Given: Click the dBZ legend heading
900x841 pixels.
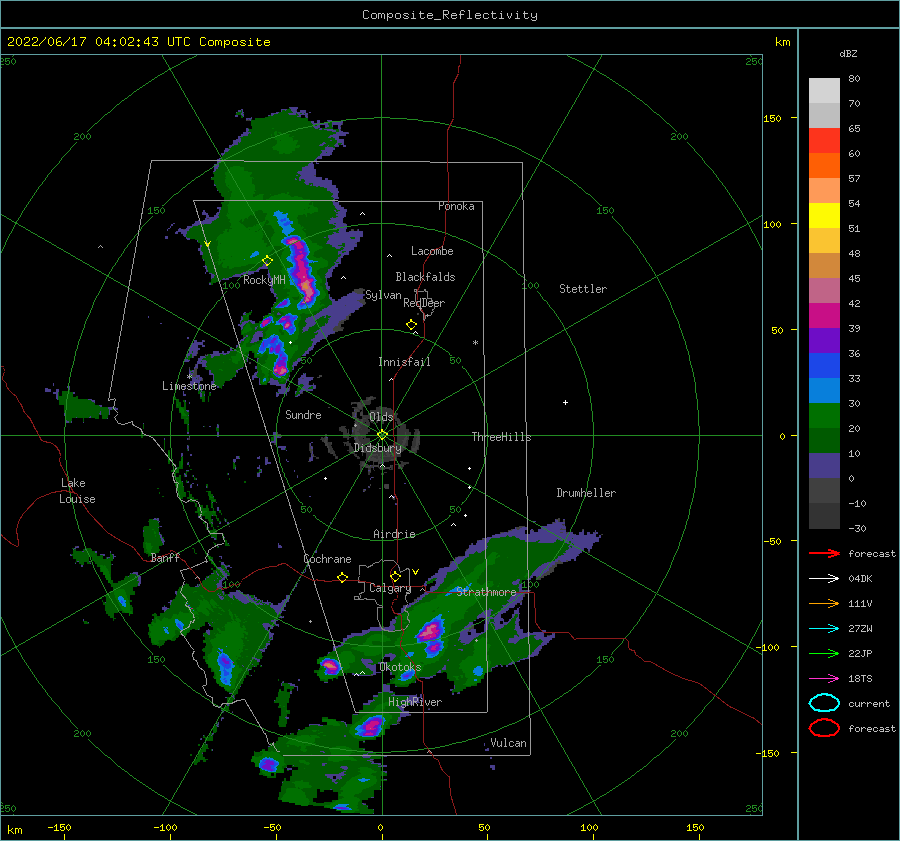Looking at the screenshot, I should pos(848,53).
